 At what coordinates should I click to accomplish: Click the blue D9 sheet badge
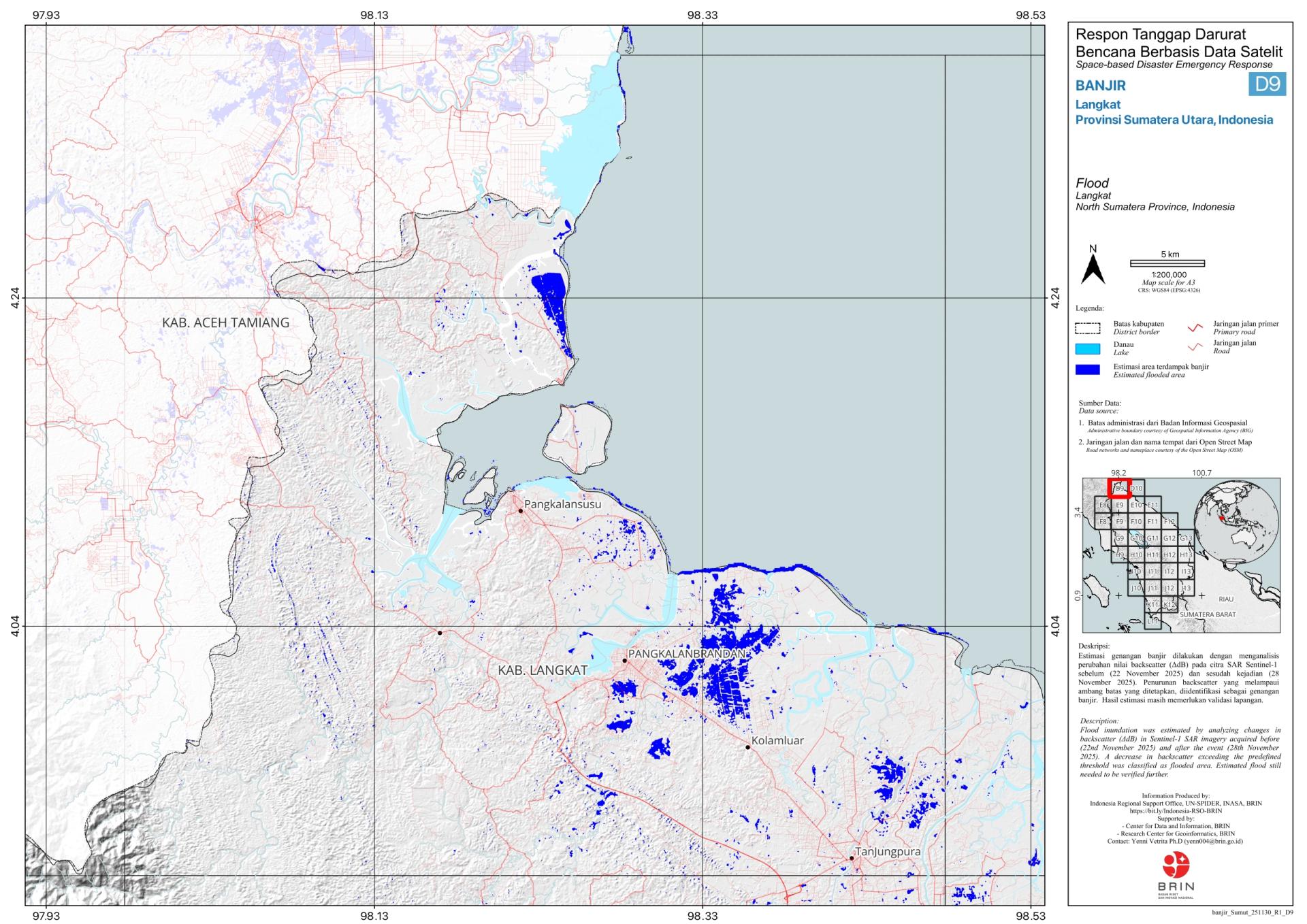pyautogui.click(x=1268, y=84)
